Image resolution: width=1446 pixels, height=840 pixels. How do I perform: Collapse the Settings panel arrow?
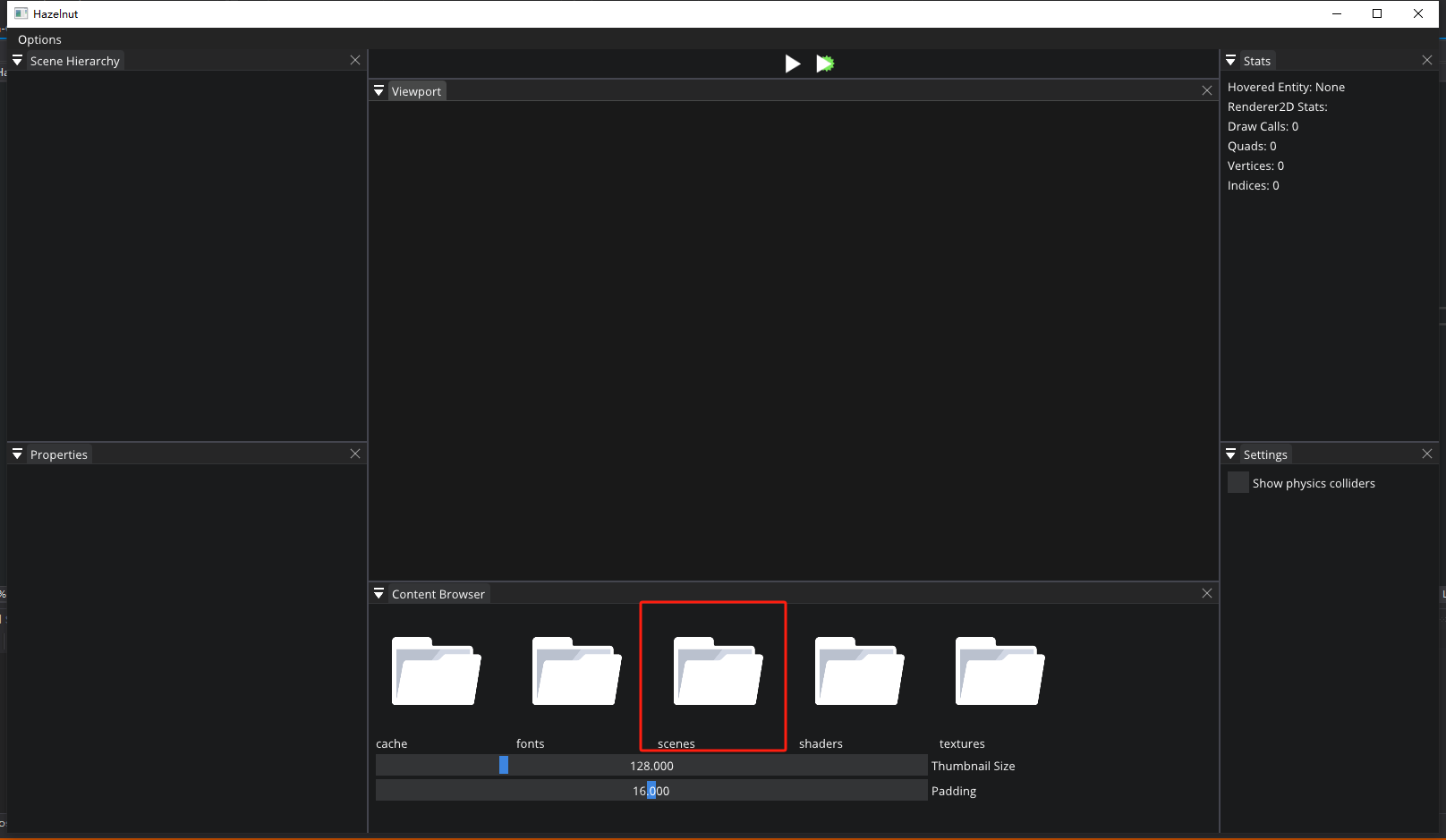pyautogui.click(x=1230, y=454)
